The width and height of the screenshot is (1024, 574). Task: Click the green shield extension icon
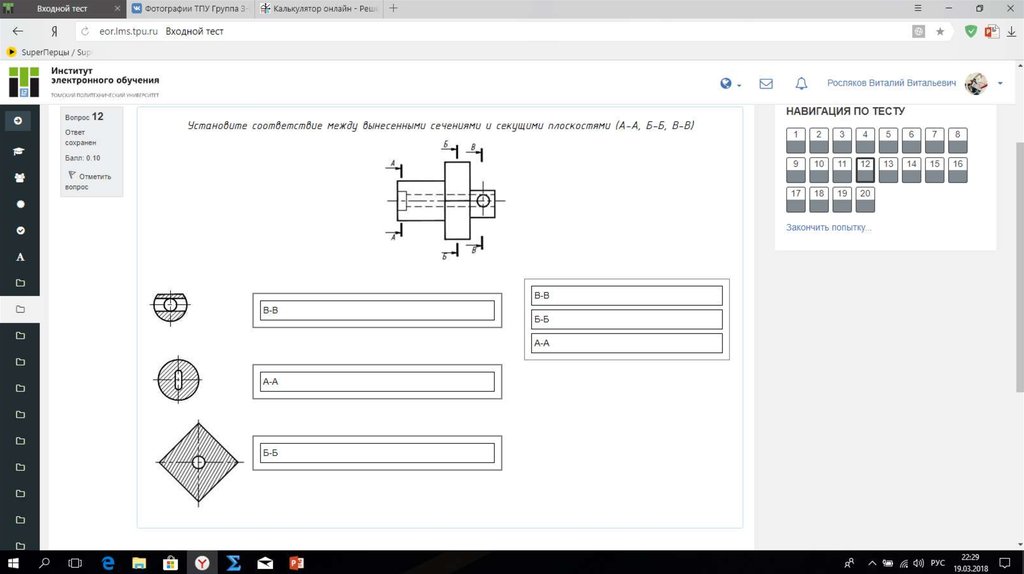point(971,32)
